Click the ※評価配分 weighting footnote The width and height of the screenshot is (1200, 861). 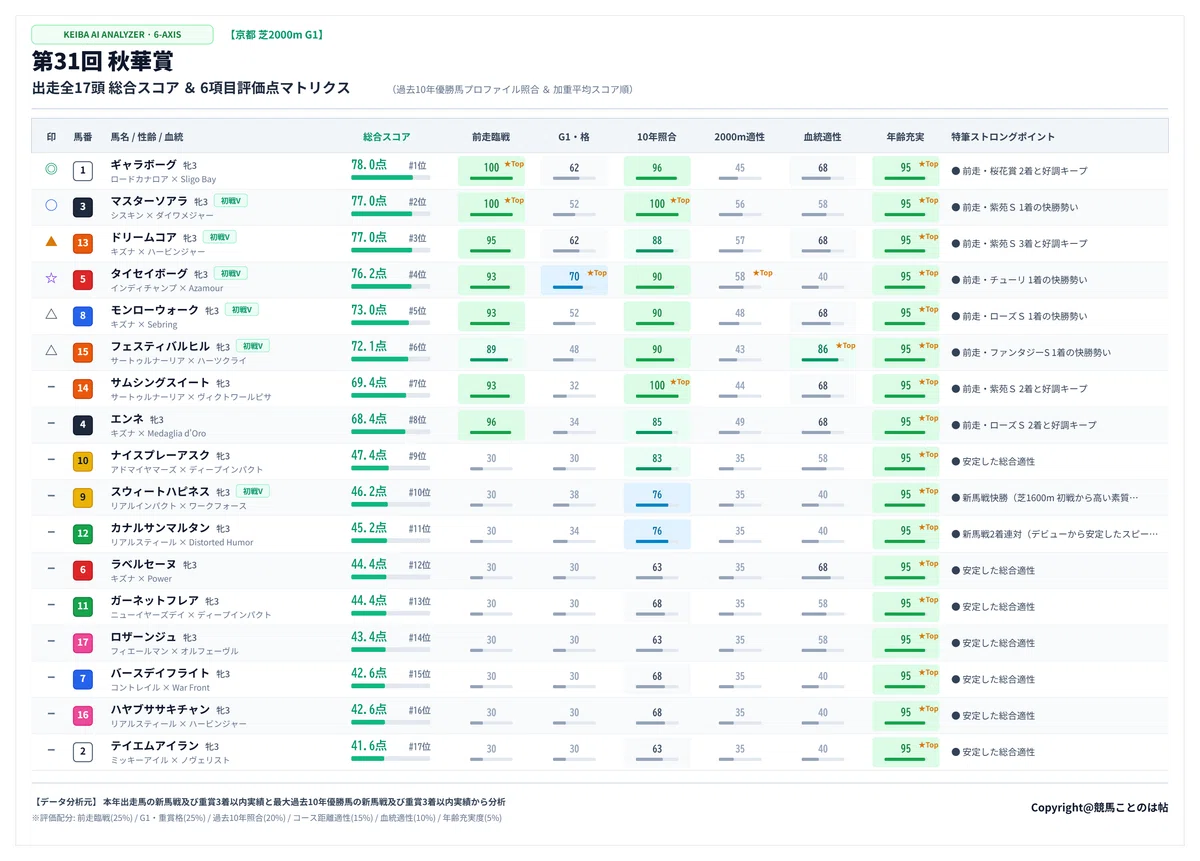(x=267, y=818)
